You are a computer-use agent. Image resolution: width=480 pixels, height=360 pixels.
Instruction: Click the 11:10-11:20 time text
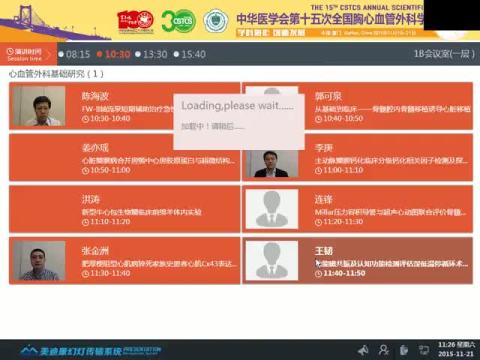(x=110, y=222)
